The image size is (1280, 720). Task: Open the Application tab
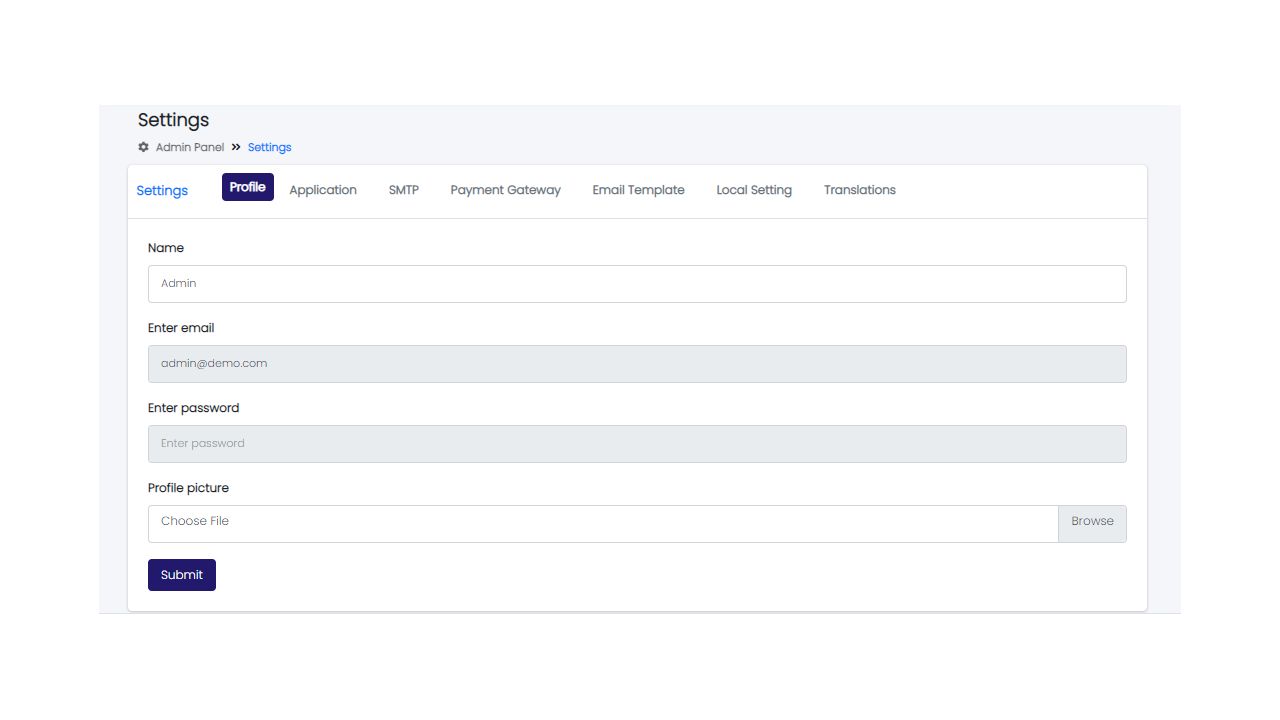pyautogui.click(x=323, y=190)
